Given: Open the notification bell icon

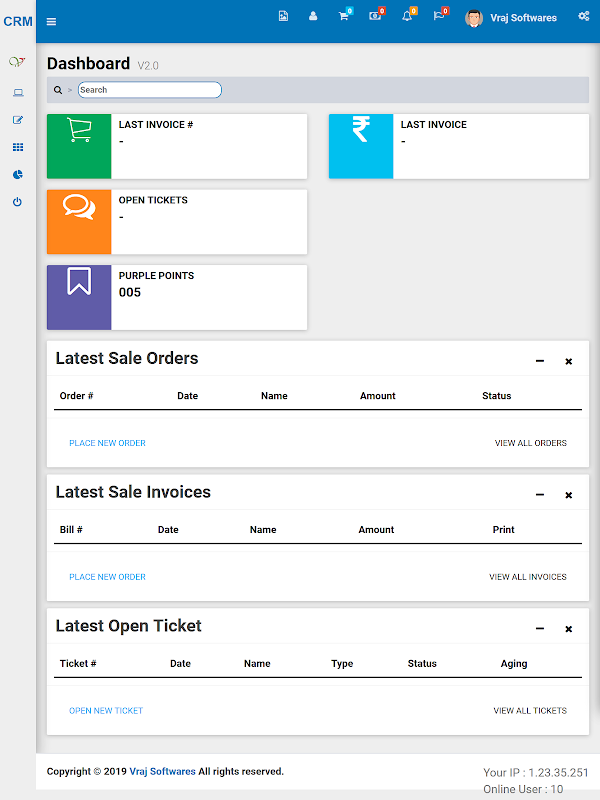Looking at the screenshot, I should point(407,16).
